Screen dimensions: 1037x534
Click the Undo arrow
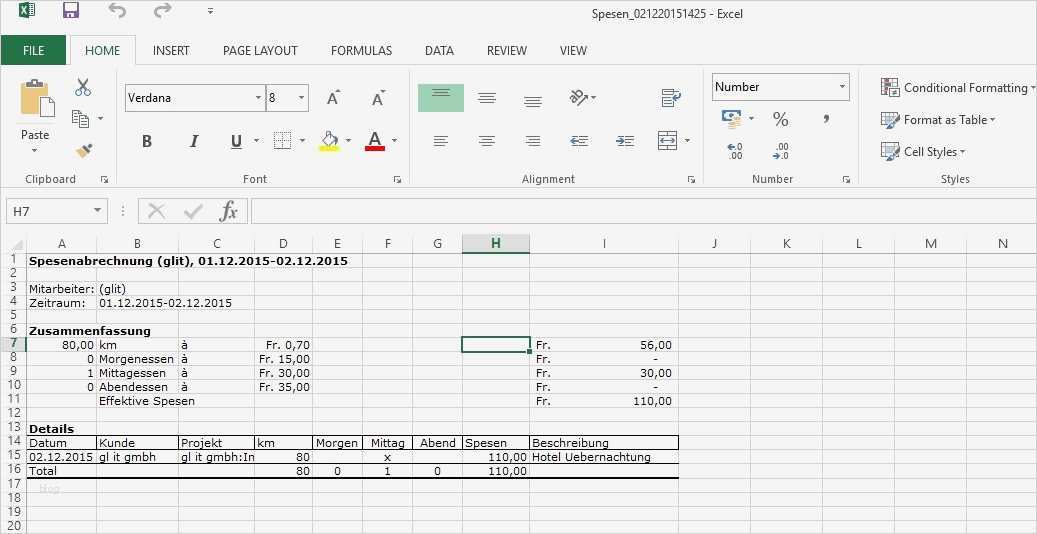(x=117, y=11)
